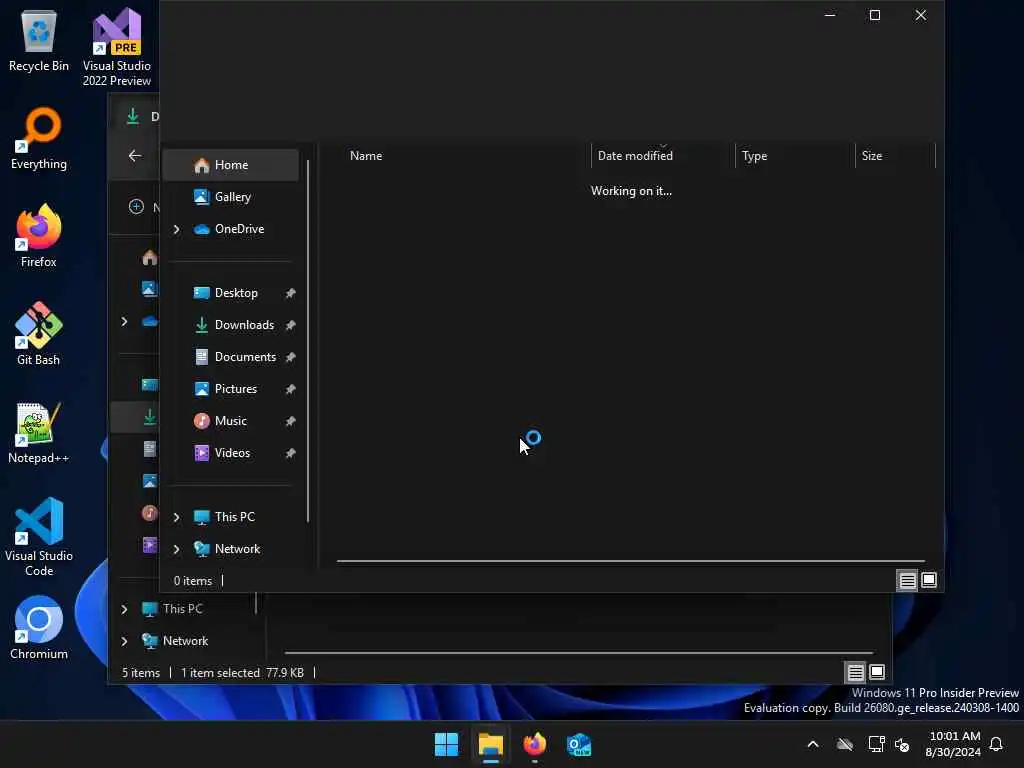This screenshot has width=1024, height=768.
Task: Click background window horizontal scrollbar
Action: click(579, 652)
